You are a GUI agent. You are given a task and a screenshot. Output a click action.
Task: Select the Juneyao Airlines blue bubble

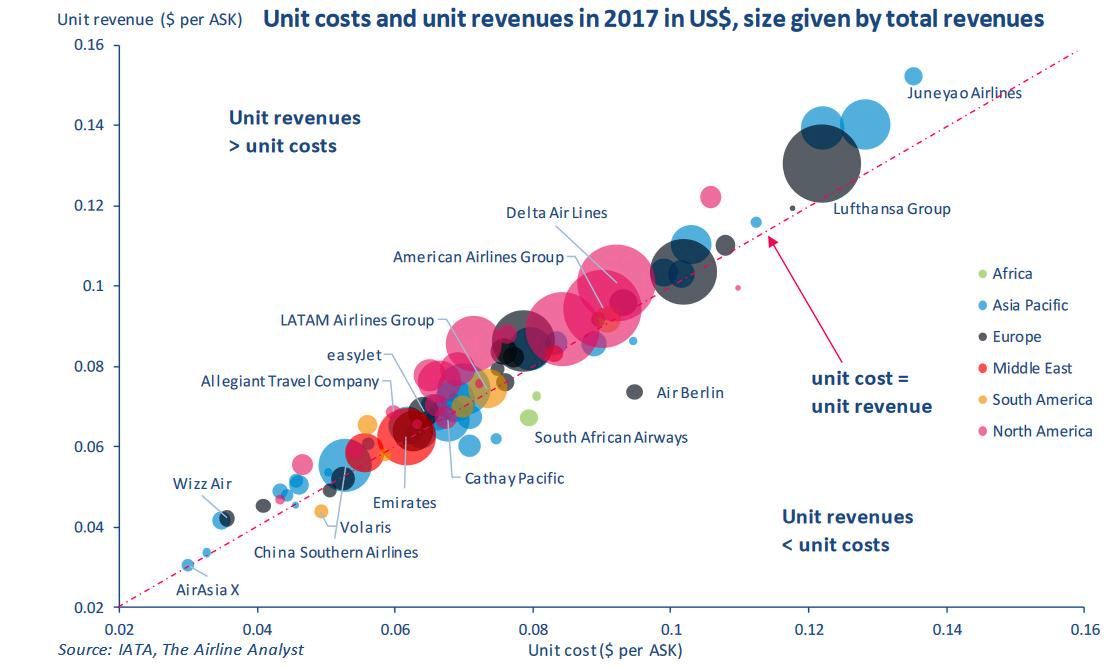click(x=913, y=77)
